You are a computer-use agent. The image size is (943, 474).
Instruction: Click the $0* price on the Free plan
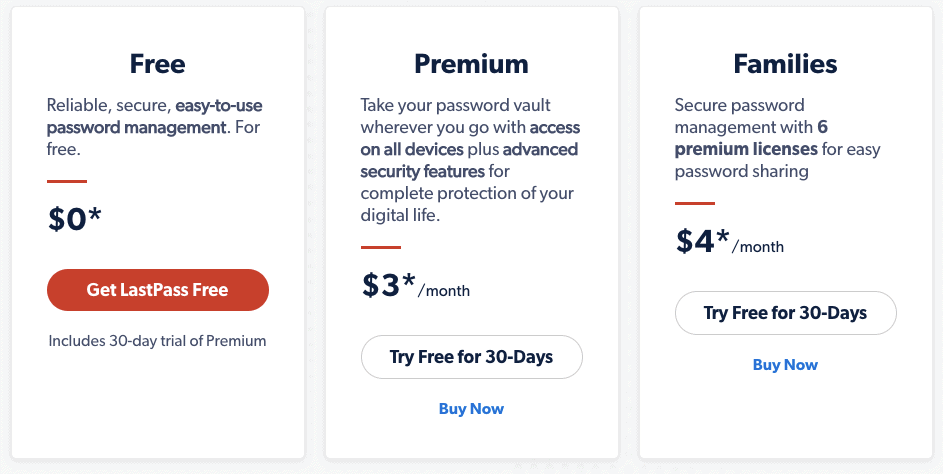coord(75,220)
